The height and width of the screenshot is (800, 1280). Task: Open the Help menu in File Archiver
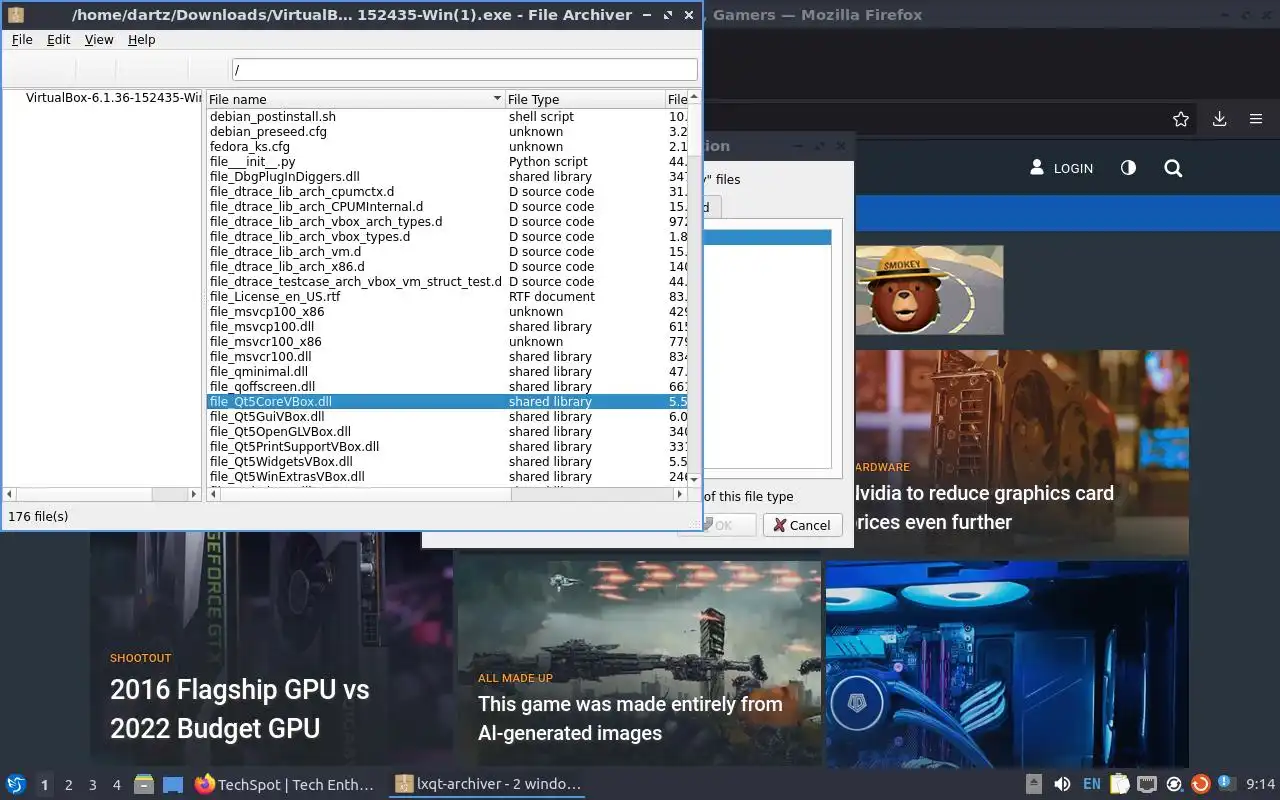click(x=142, y=40)
